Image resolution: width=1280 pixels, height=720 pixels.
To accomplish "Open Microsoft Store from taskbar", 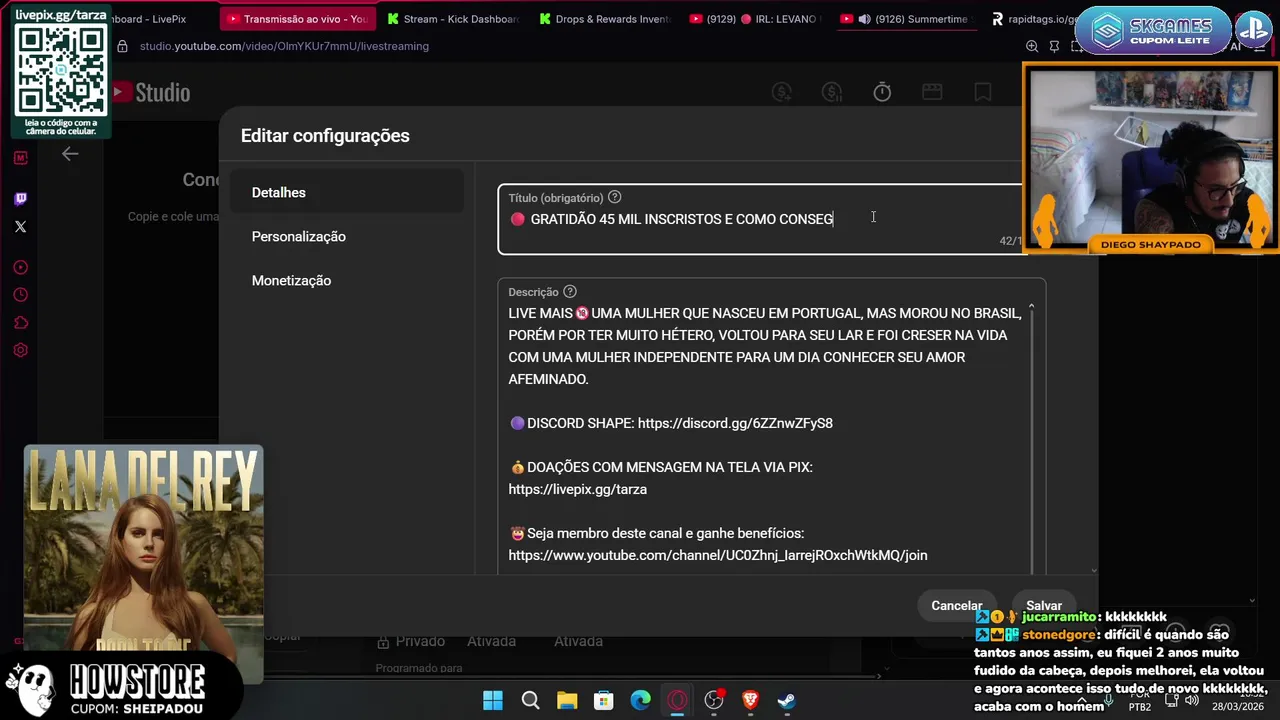I will click(604, 701).
